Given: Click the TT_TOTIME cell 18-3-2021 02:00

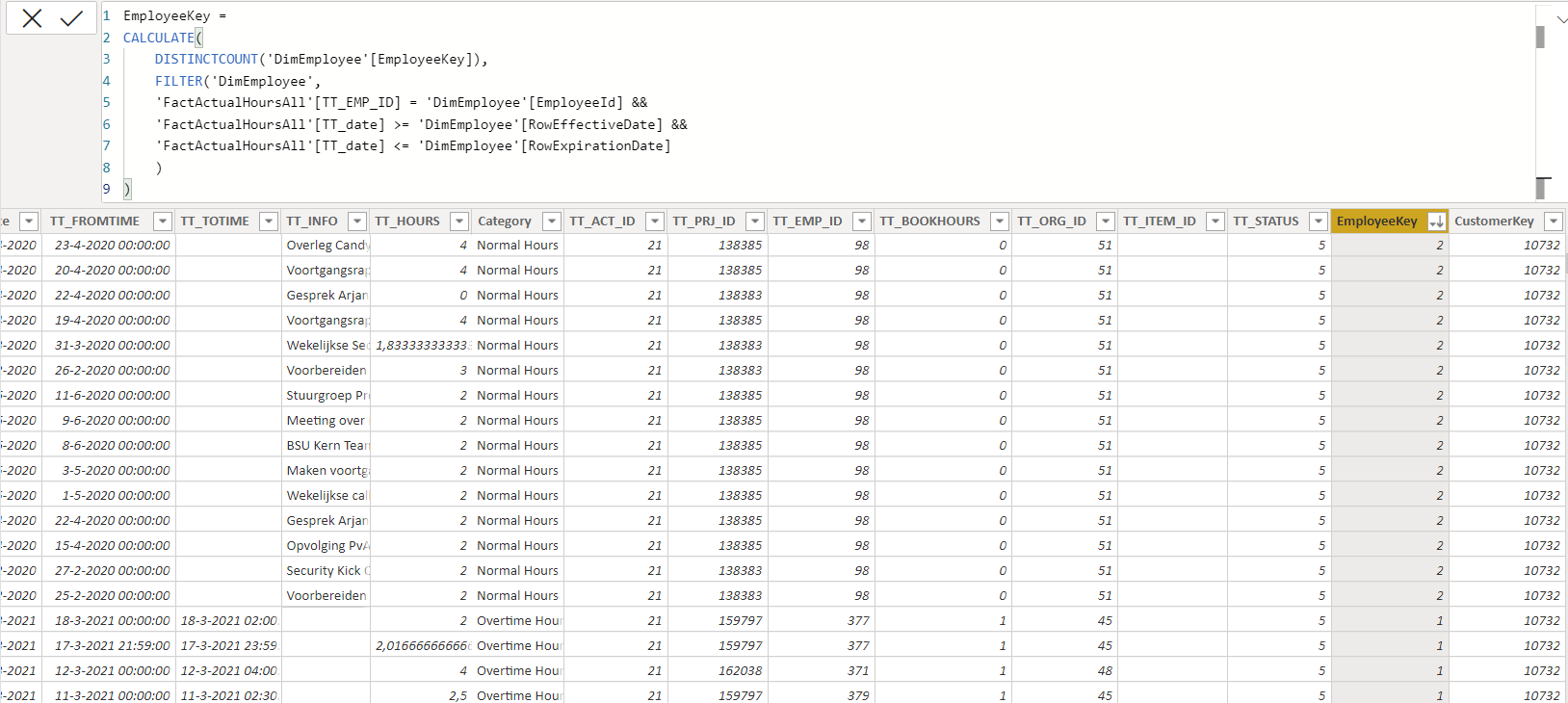Looking at the screenshot, I should (228, 621).
